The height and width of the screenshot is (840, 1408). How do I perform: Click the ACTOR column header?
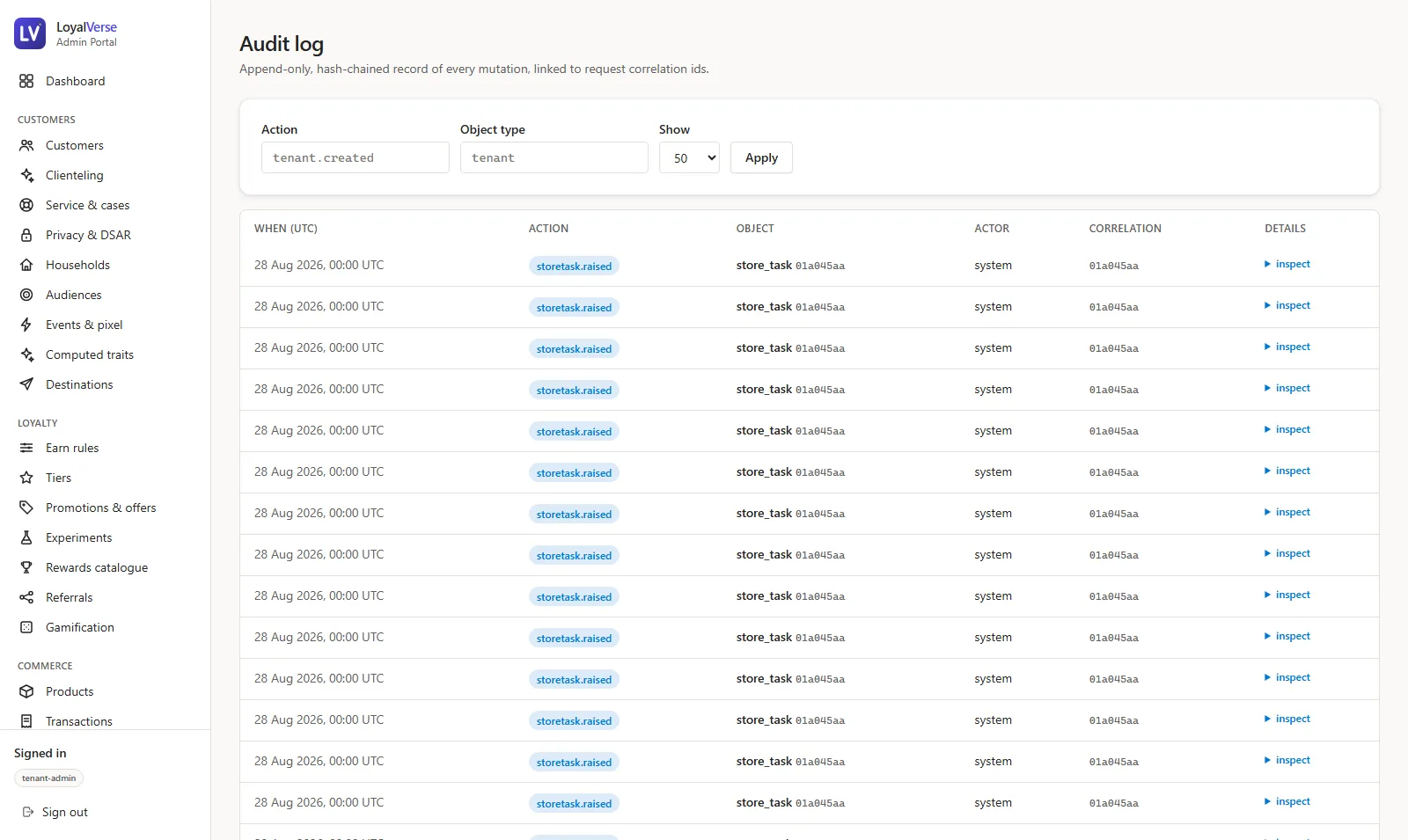[992, 228]
